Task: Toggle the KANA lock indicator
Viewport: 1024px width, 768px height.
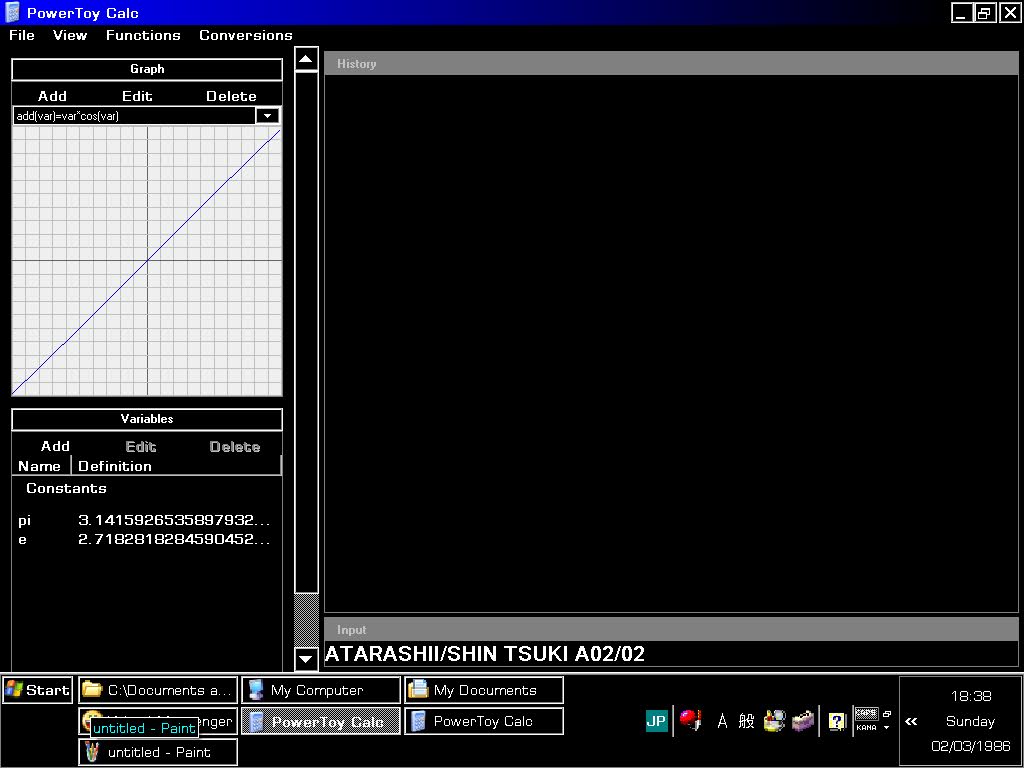Action: [866, 728]
